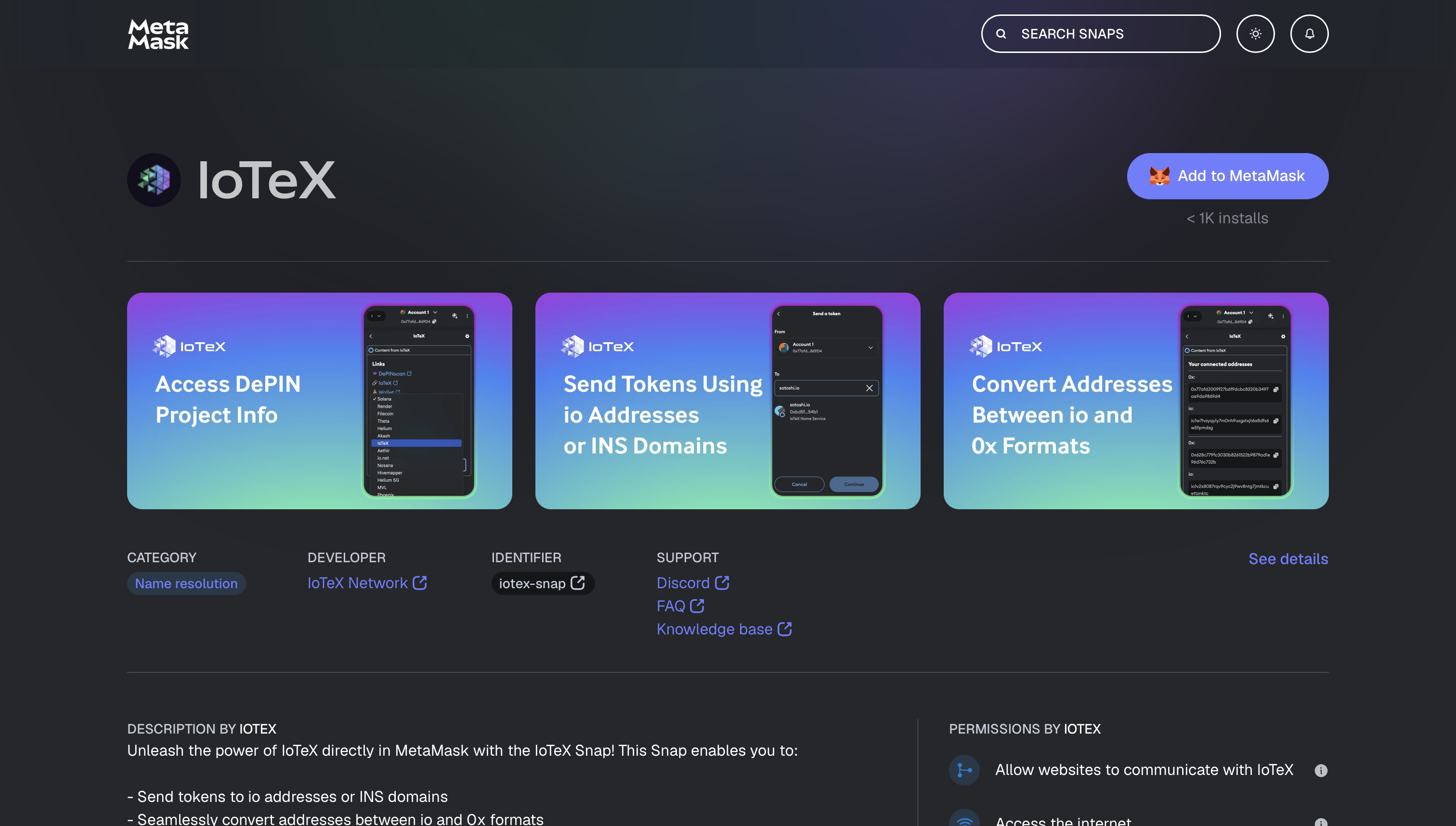
Task: Click the Add to MetaMask button
Action: 1227,176
